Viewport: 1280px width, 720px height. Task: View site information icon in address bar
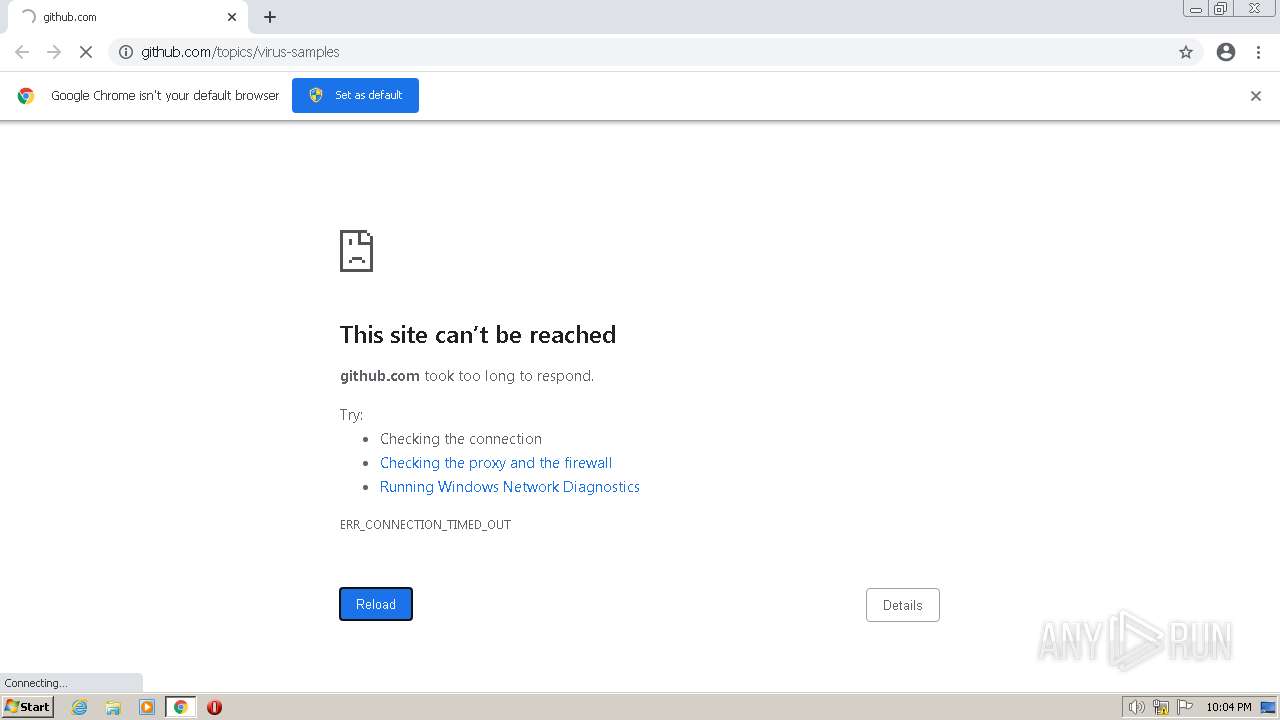point(126,52)
